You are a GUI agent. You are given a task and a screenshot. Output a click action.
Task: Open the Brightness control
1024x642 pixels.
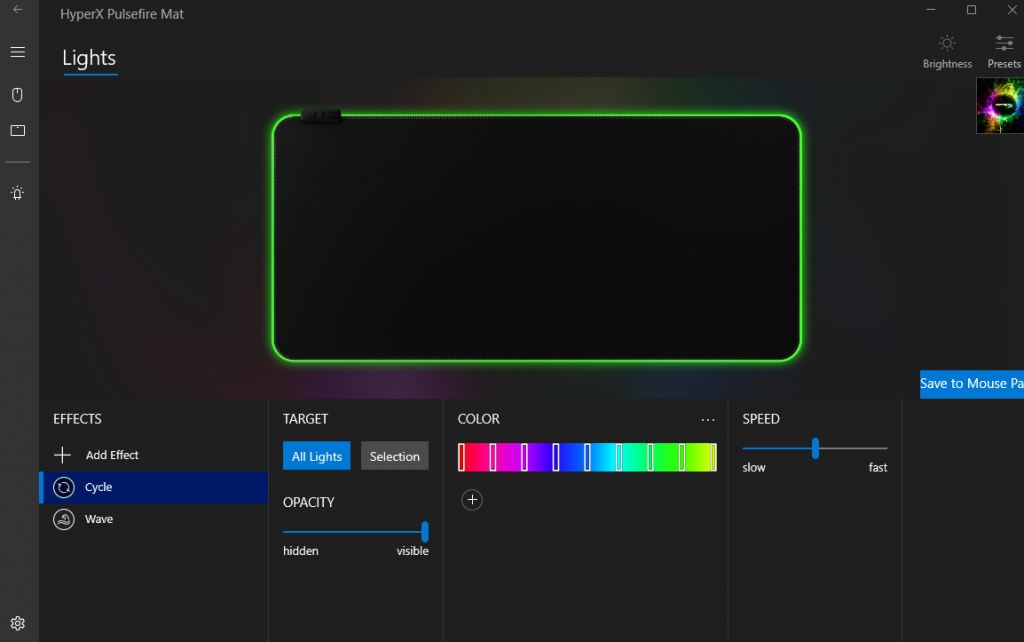click(947, 51)
